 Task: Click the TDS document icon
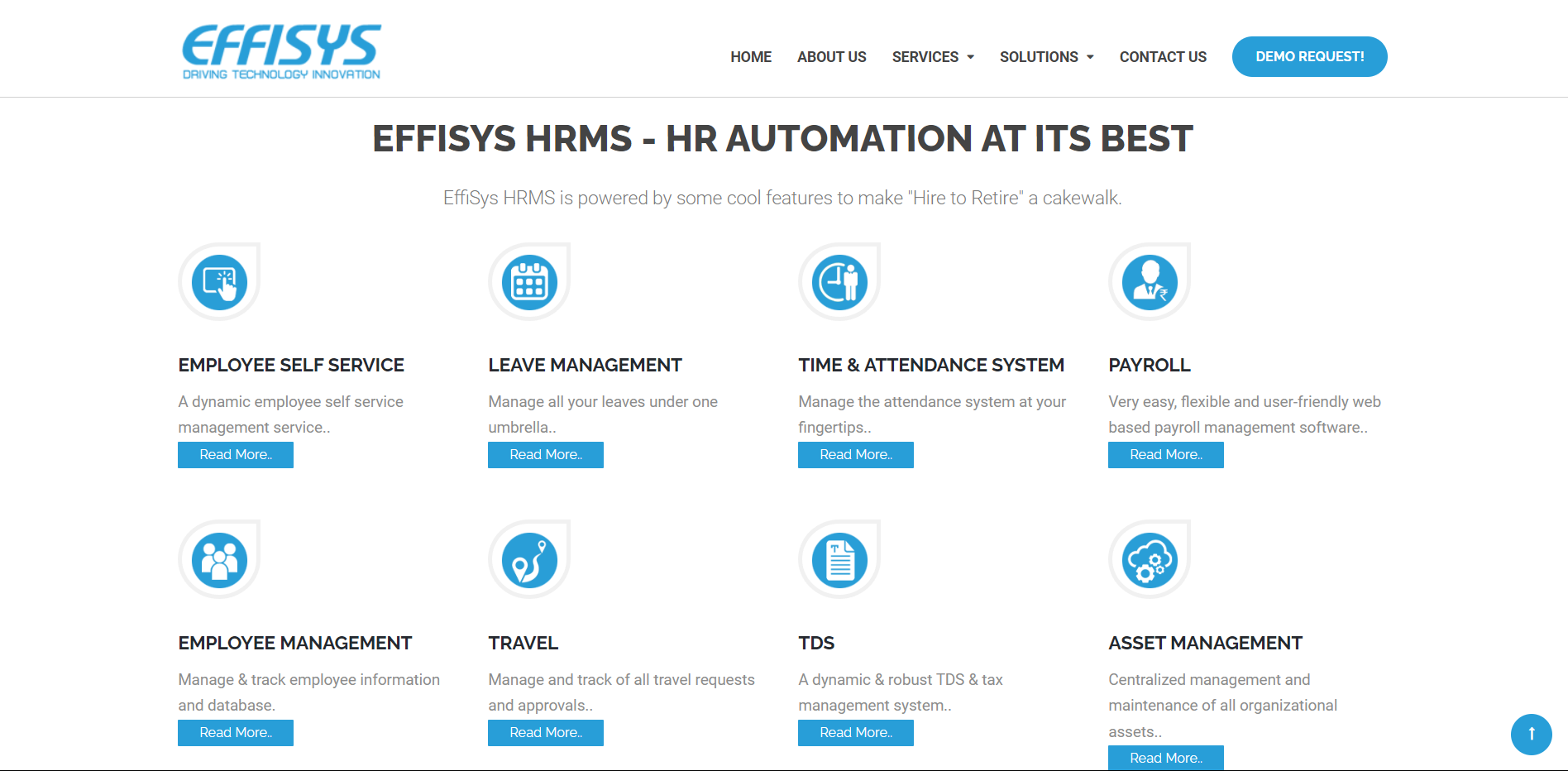[x=839, y=560]
